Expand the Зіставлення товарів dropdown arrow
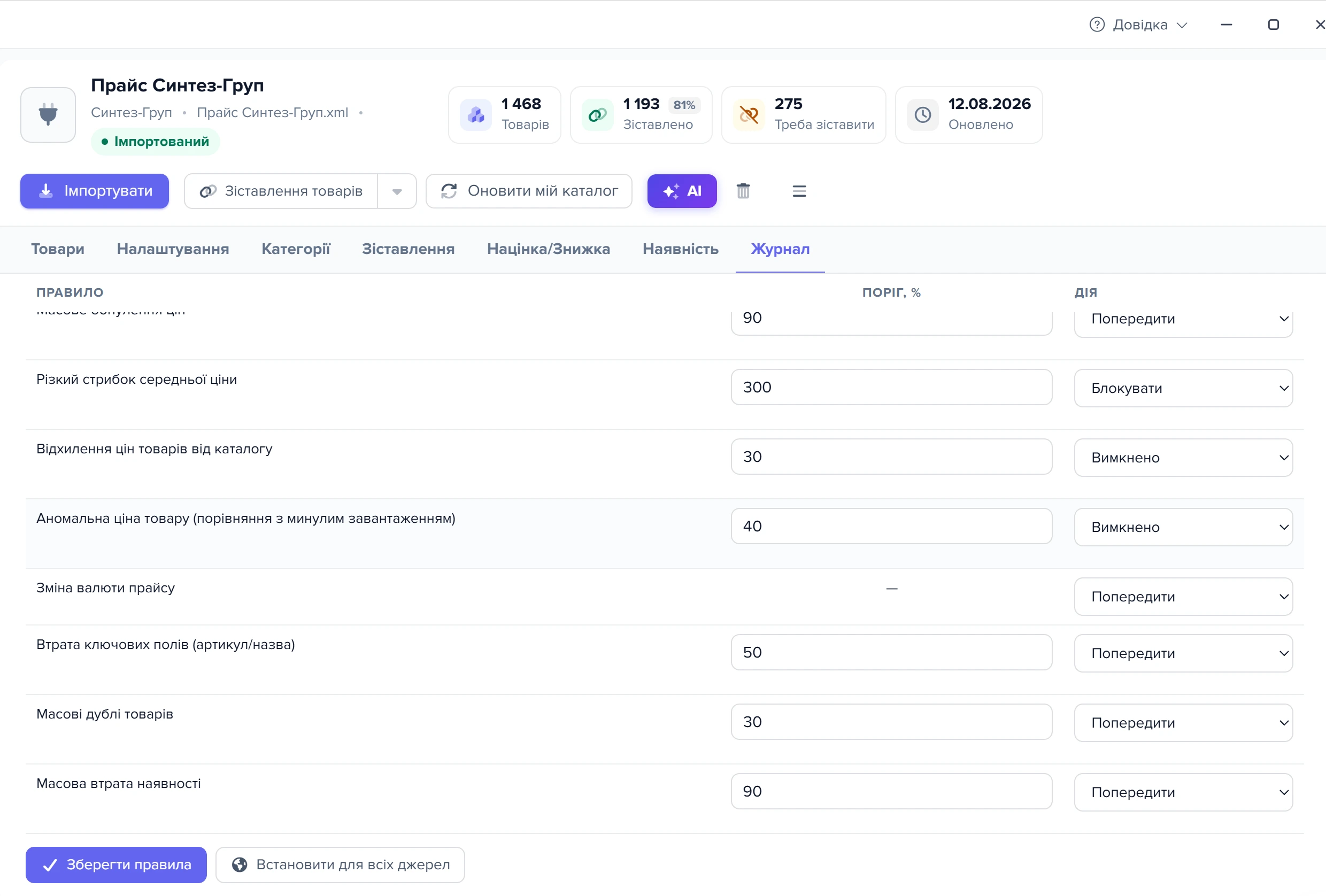 (x=397, y=191)
